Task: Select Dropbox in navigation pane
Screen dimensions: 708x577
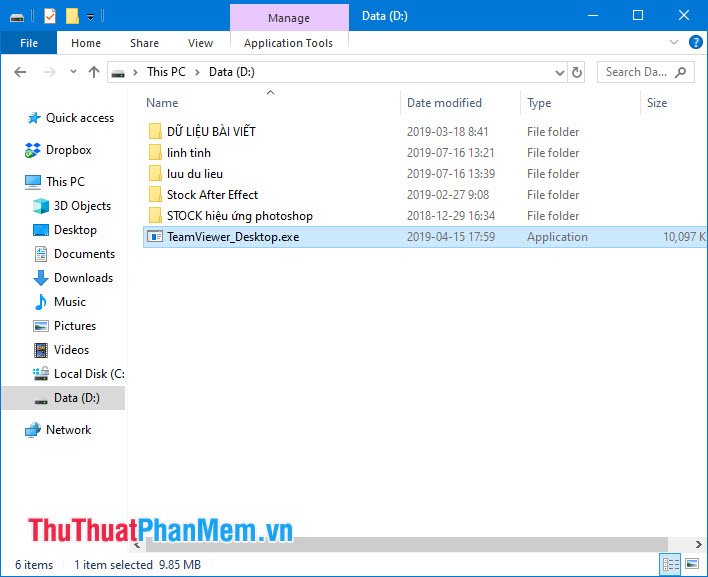Action: (58, 150)
